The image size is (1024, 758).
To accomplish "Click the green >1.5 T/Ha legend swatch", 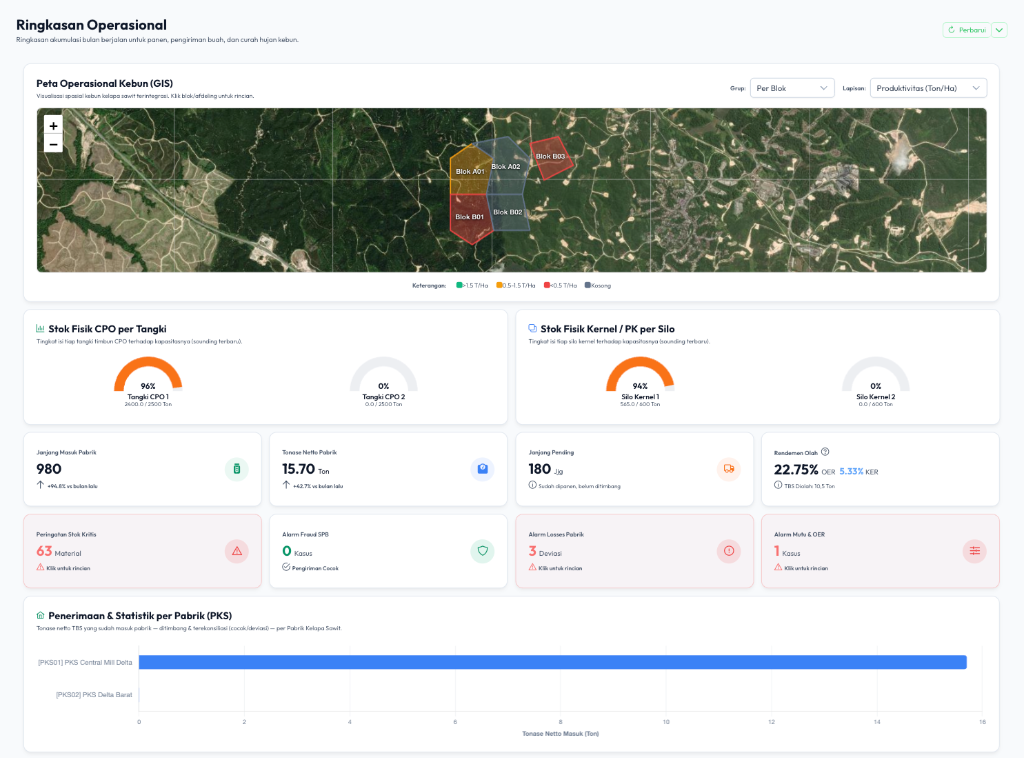I will (x=459, y=285).
